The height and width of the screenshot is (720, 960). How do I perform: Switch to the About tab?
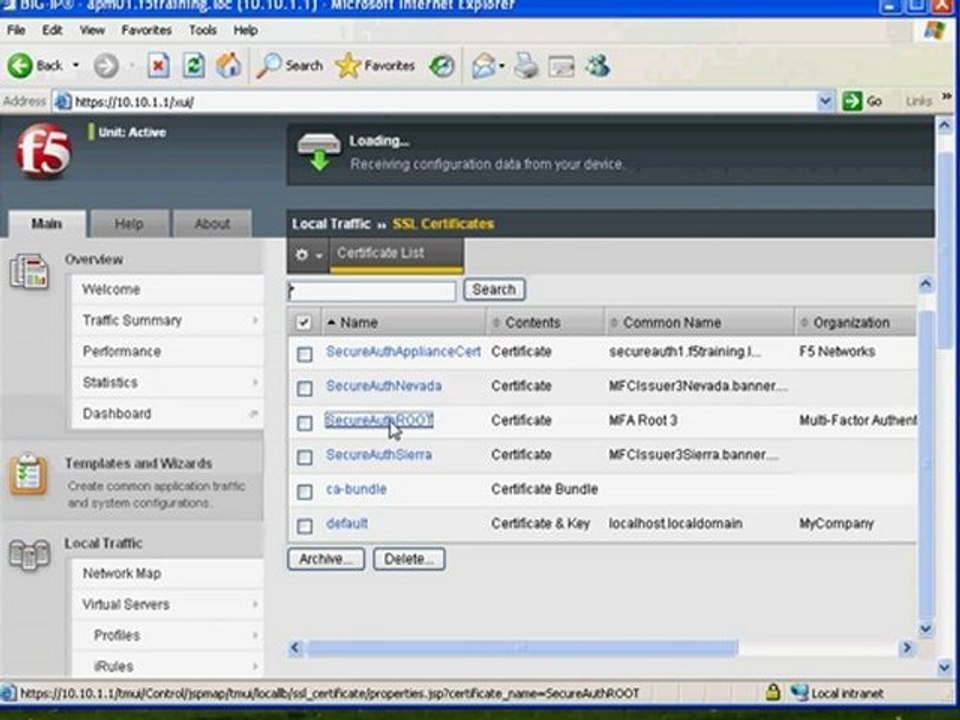pos(212,223)
